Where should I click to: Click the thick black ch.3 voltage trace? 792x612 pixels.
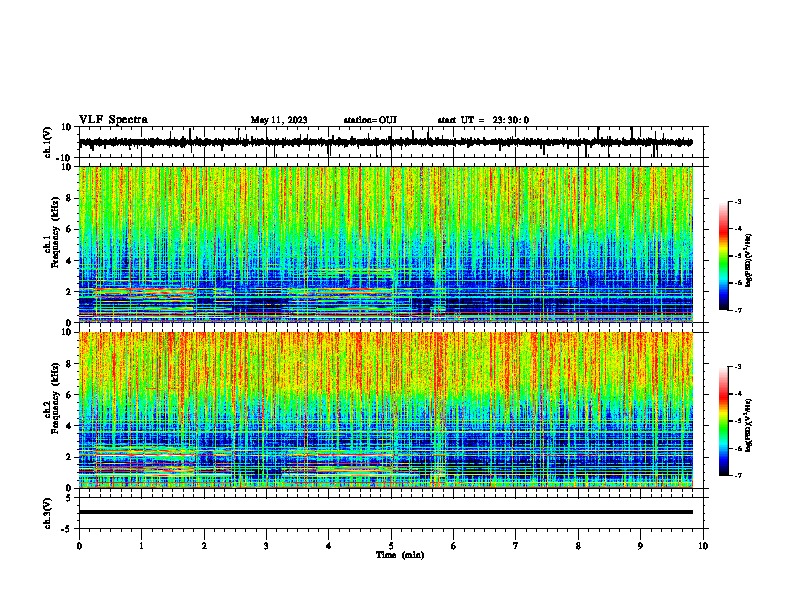pos(386,512)
